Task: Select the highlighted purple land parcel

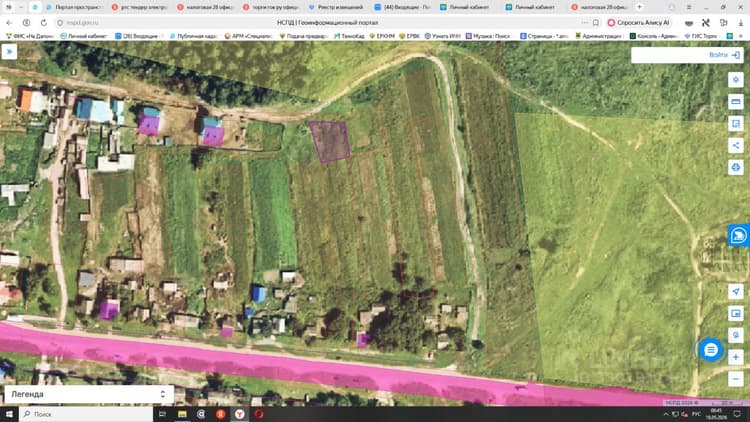Action: click(330, 141)
